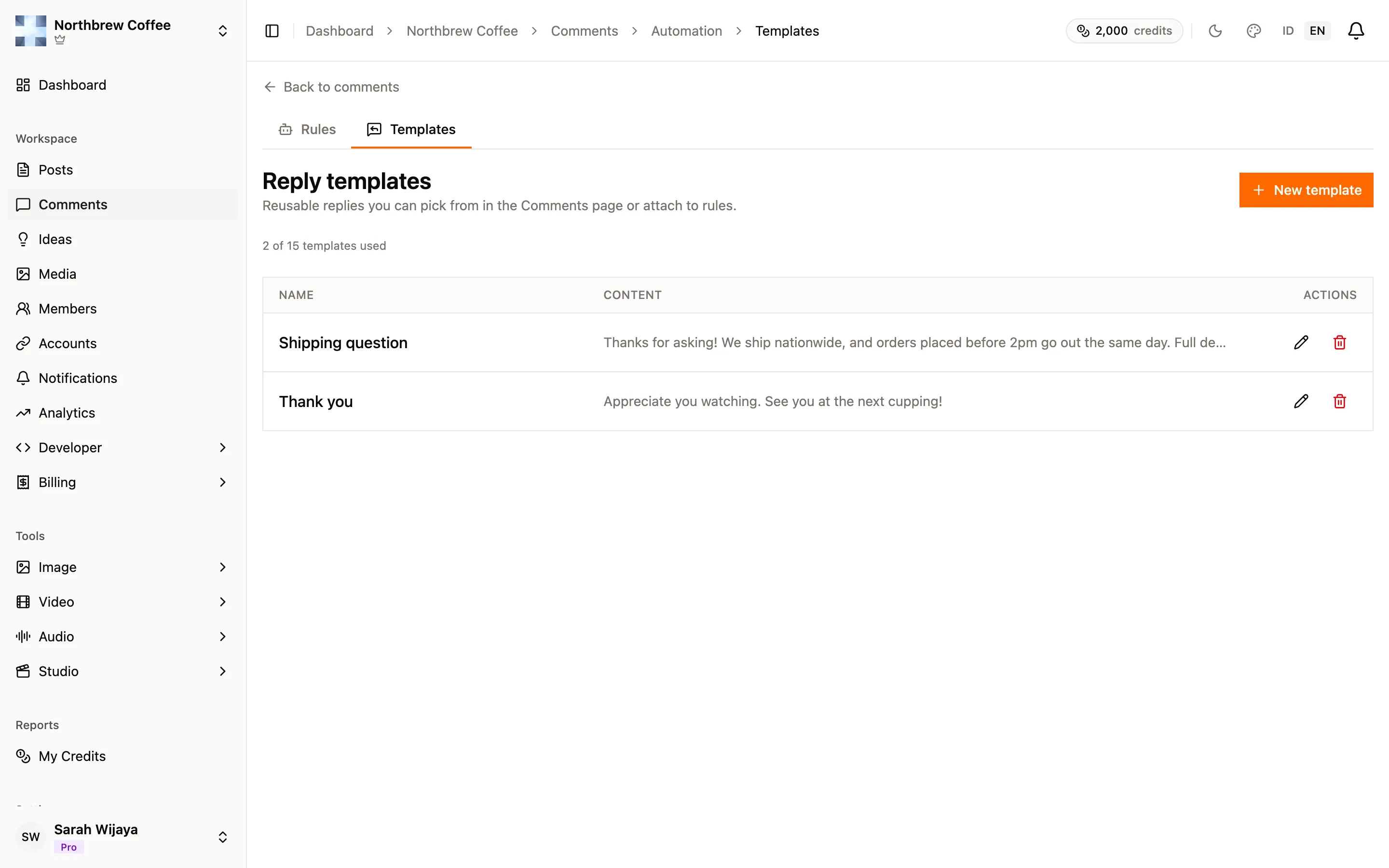Screen dimensions: 1389x868
Task: Open Dashboard breadcrumb link
Action: click(339, 31)
